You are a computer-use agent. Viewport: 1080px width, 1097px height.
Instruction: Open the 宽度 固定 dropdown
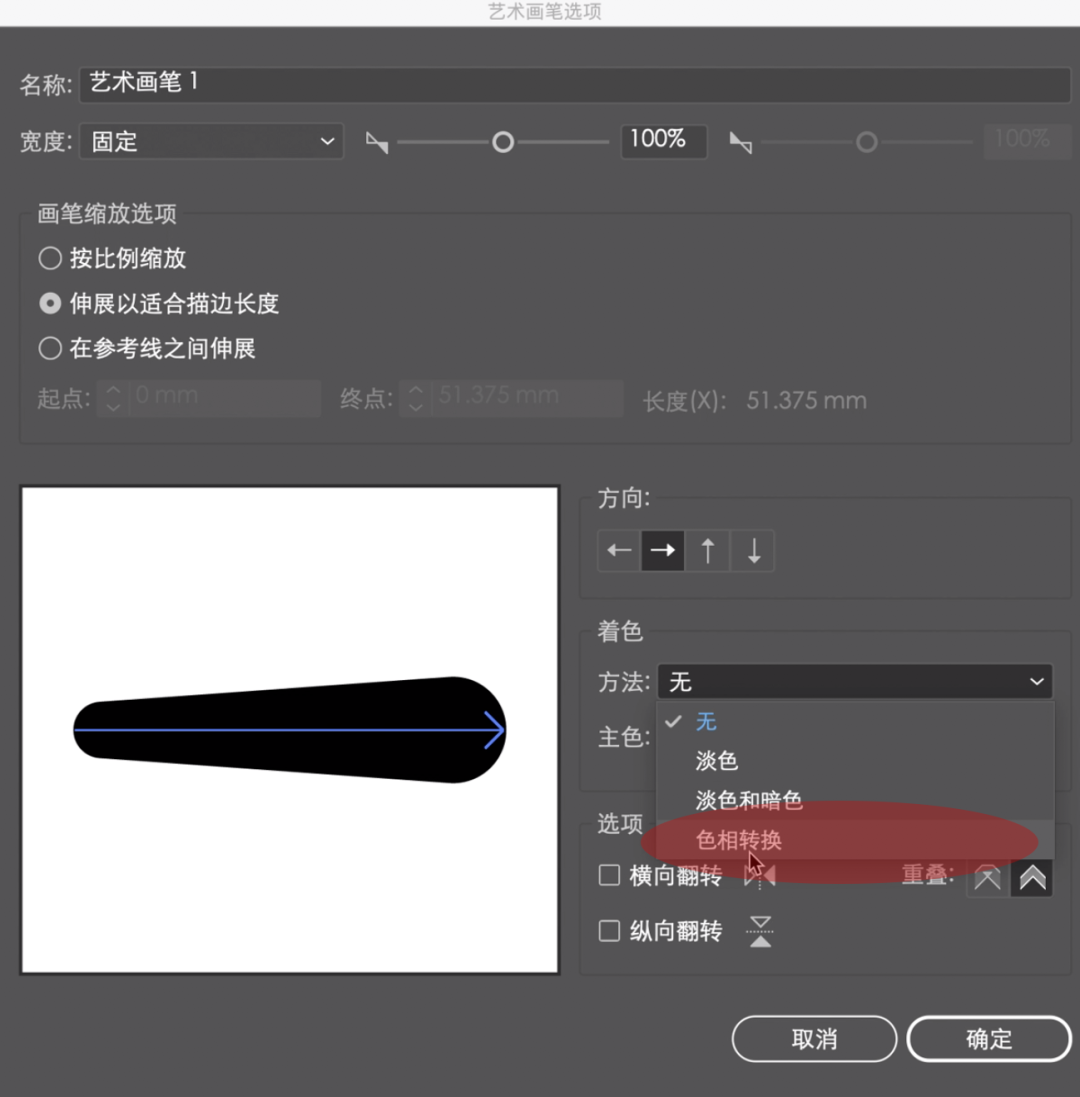211,142
